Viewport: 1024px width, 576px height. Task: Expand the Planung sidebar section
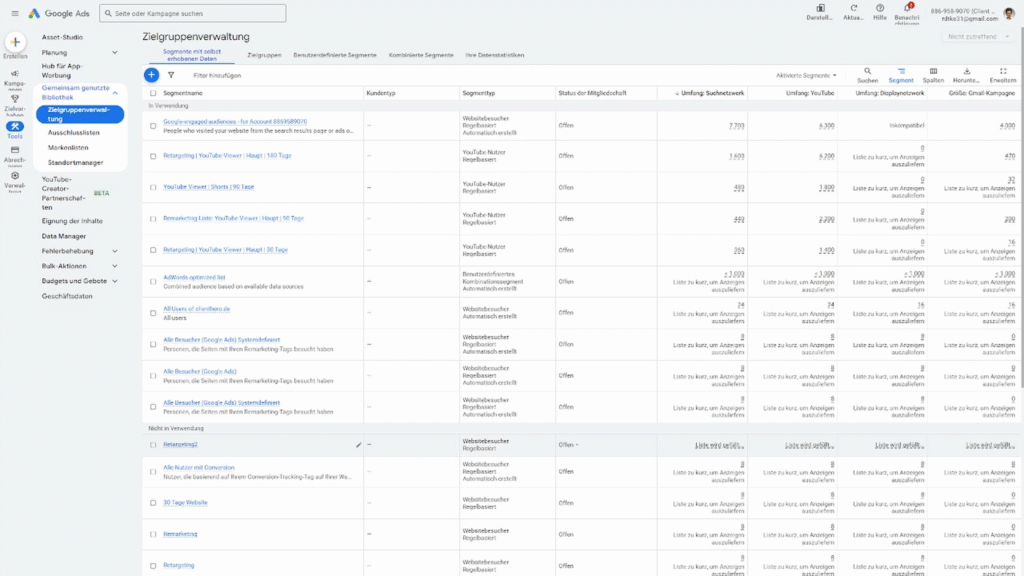click(x=115, y=52)
